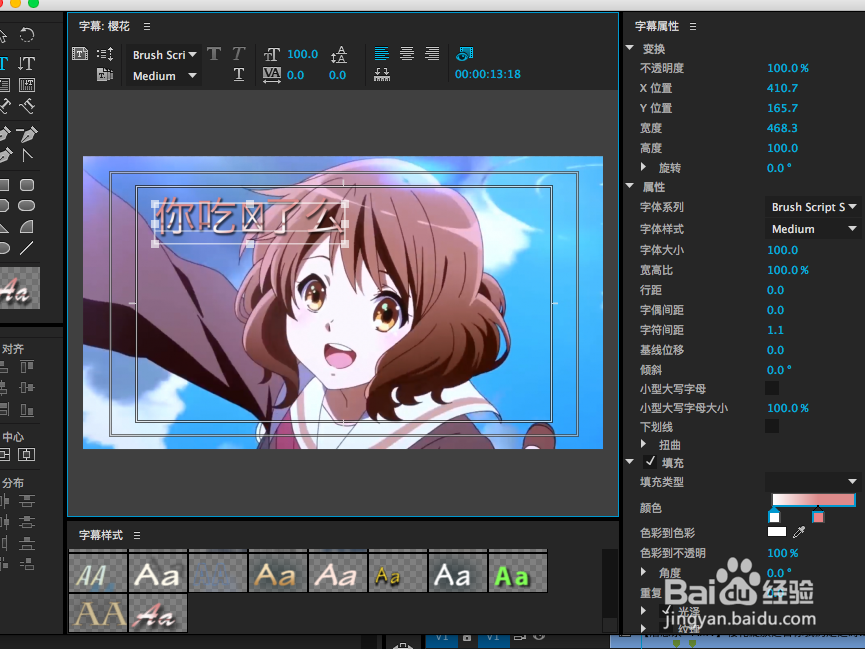The height and width of the screenshot is (649, 865).
Task: Align selected objects to vertical top
Action: click(26, 367)
